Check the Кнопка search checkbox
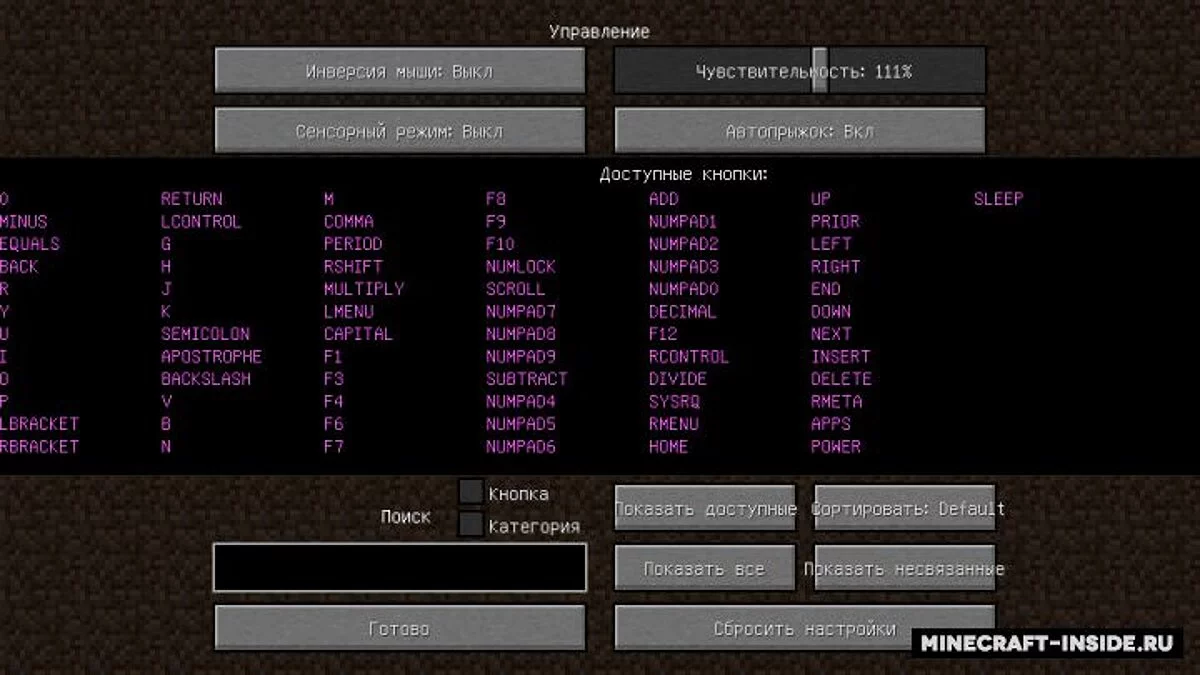The image size is (1200, 675). tap(471, 492)
